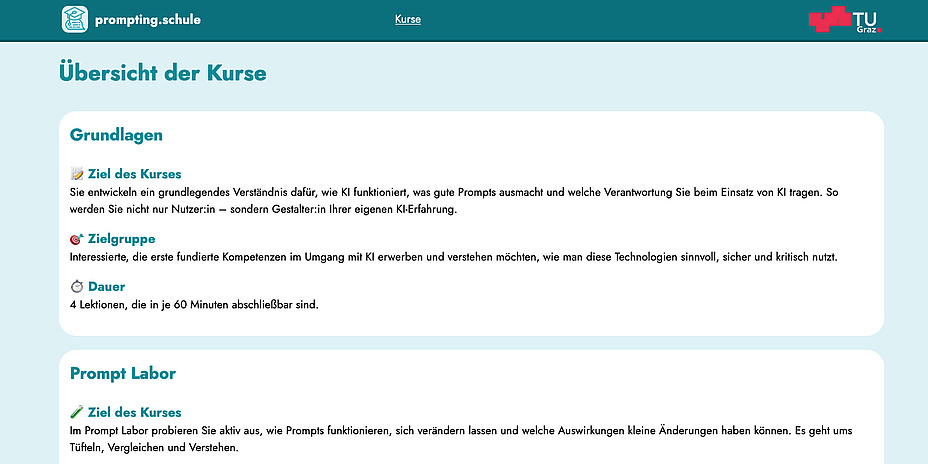
Task: Click the test tube emoji in Prompt Labor
Action: click(x=77, y=413)
